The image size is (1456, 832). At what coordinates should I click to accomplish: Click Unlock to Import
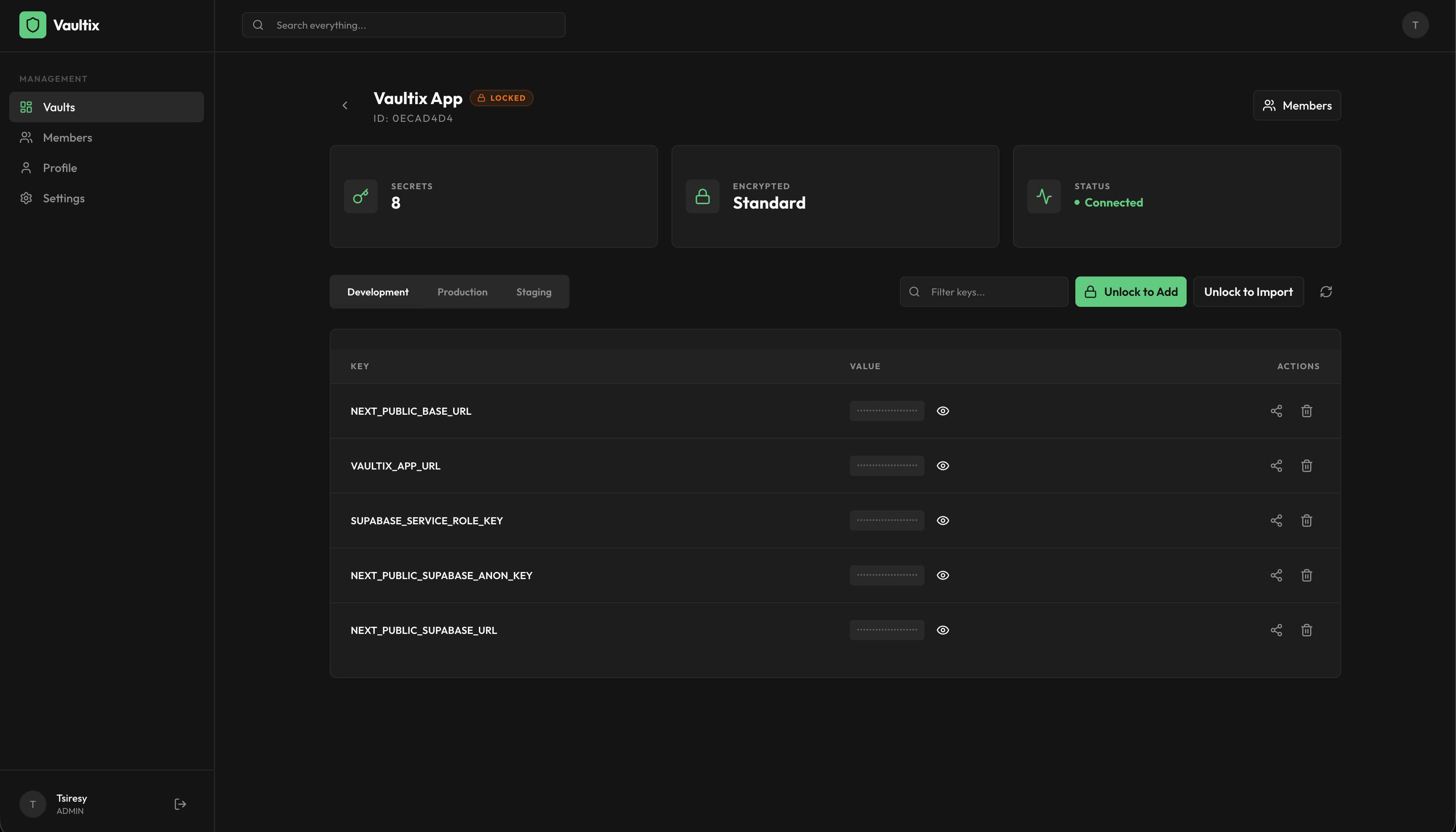click(1248, 291)
